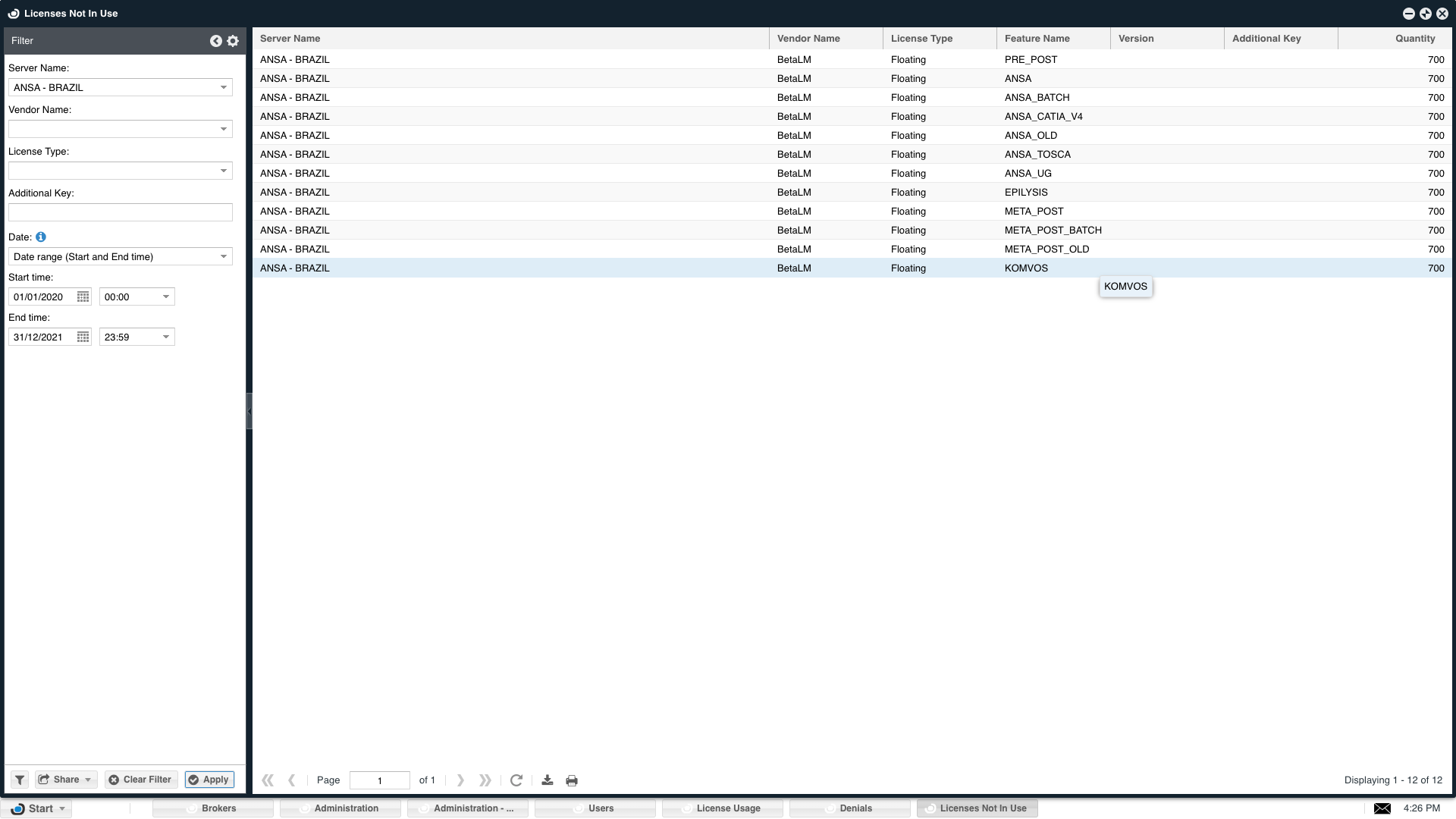Expand the Vendor Name dropdown
Image resolution: width=1456 pixels, height=819 pixels.
tap(224, 129)
